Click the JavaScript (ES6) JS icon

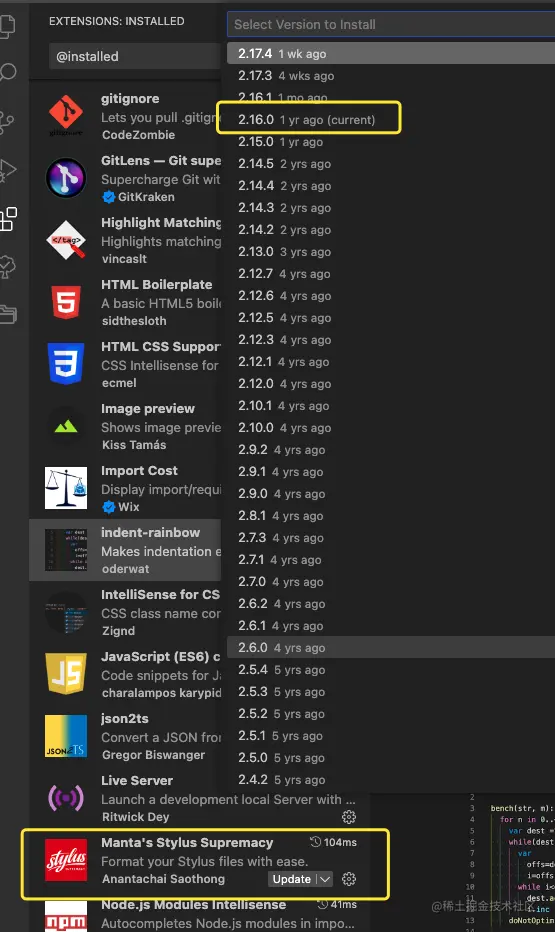tap(66, 674)
